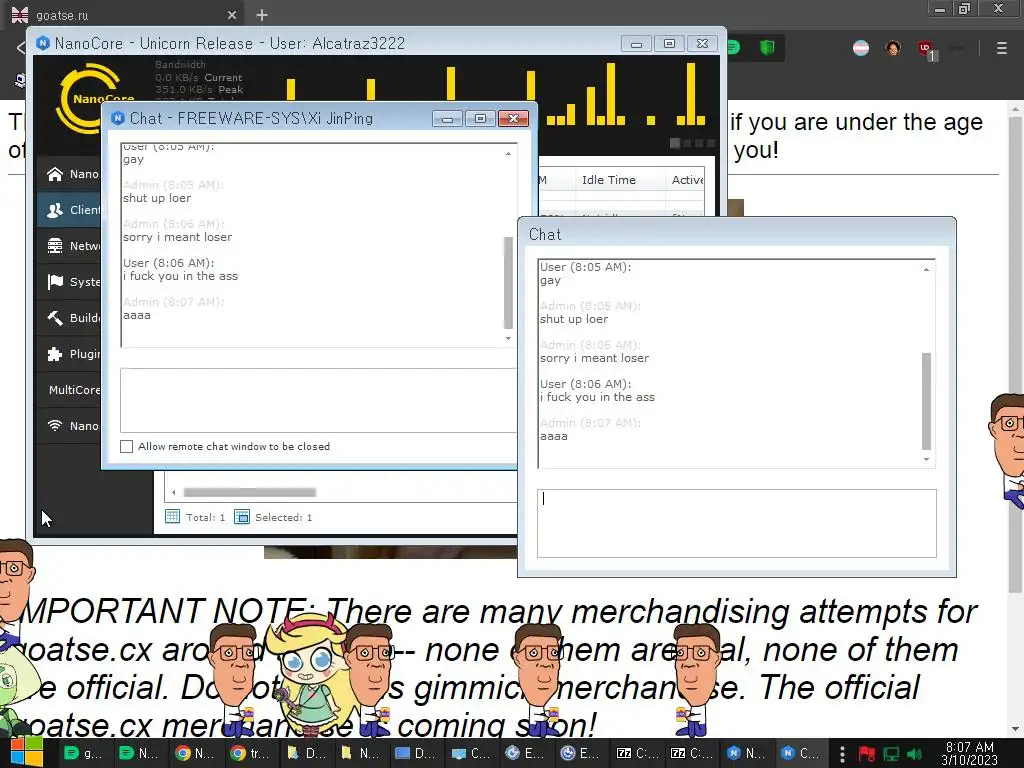Click up arrow of admin chat scrollbar
Image resolution: width=1024 pixels, height=768 pixels.
click(x=508, y=153)
